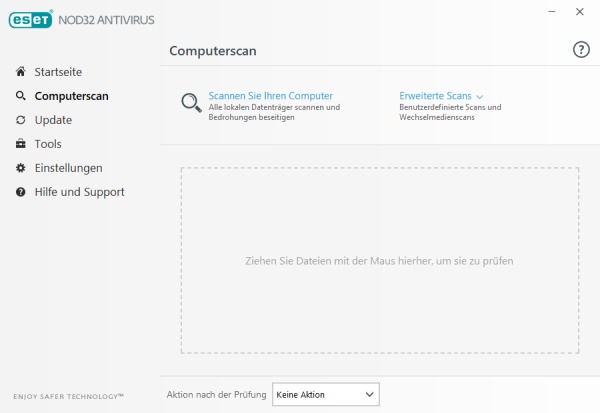Expand the Erweiterte Scans chevron
600x413 pixels.
pyautogui.click(x=479, y=97)
